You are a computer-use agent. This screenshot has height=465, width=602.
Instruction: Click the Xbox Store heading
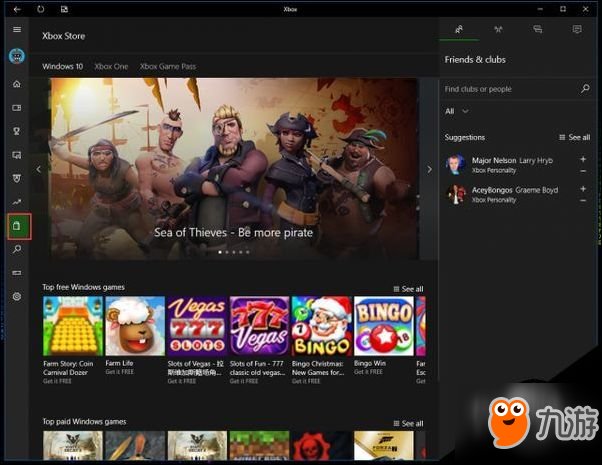64,36
